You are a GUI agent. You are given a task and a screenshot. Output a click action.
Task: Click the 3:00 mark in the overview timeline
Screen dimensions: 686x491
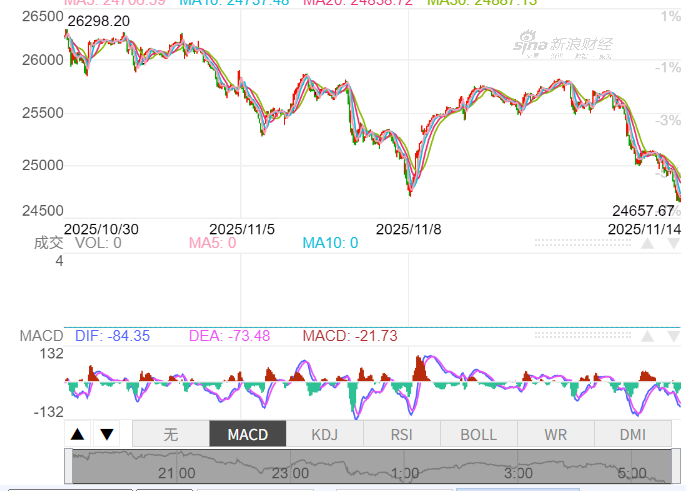pos(518,473)
